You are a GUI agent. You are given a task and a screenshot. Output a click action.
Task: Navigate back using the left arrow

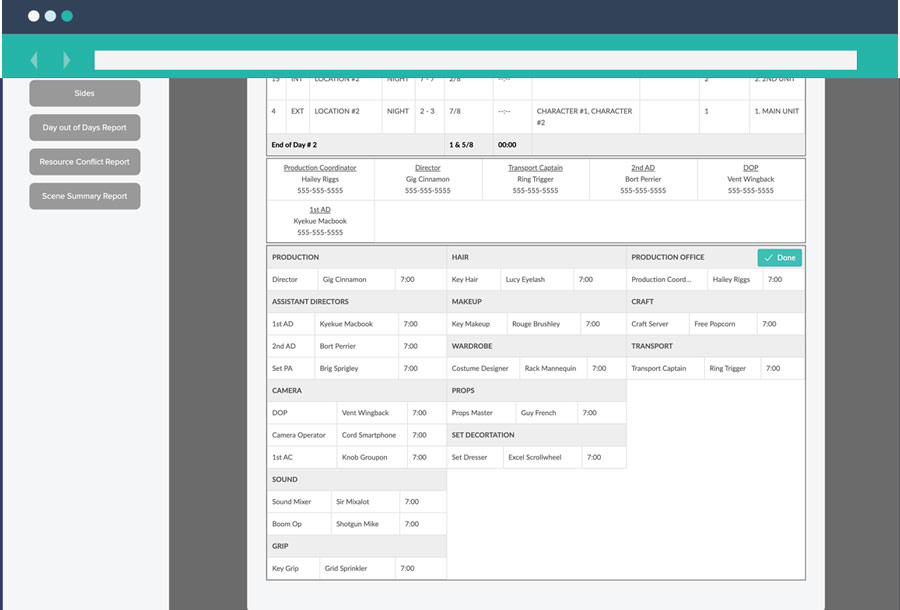coord(35,59)
